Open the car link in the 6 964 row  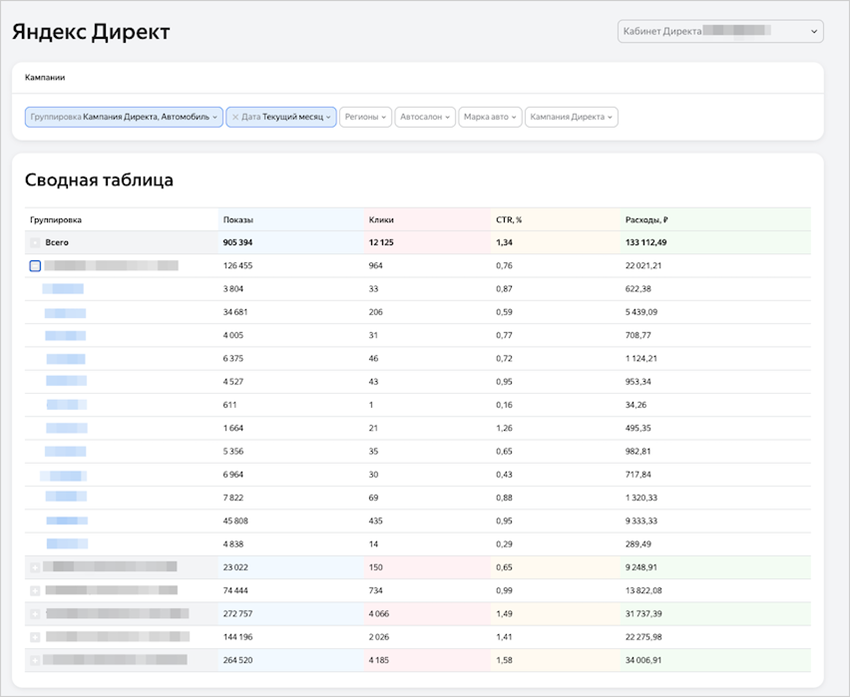pyautogui.click(x=63, y=476)
